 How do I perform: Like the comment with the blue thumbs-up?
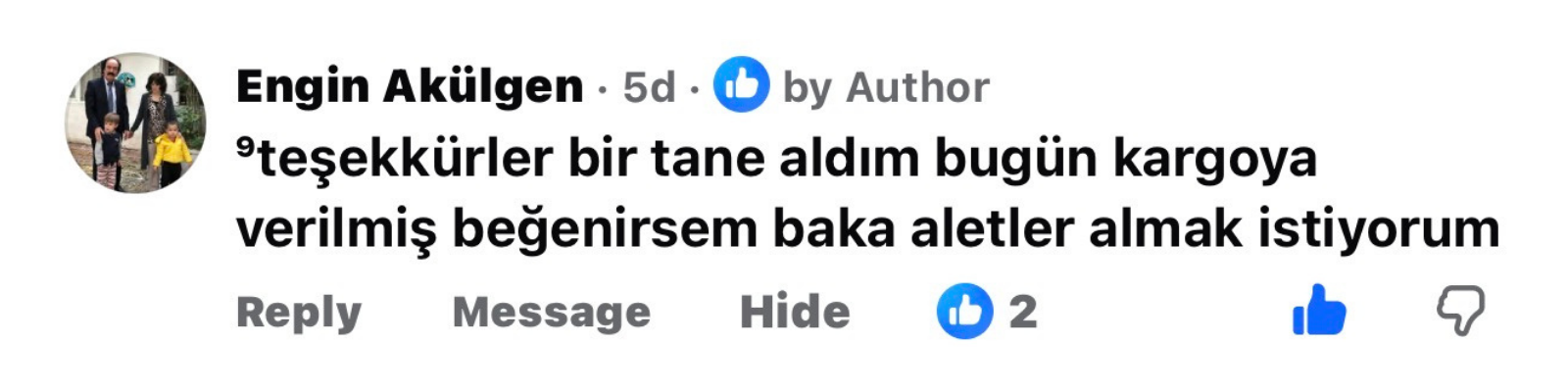pos(1319,311)
